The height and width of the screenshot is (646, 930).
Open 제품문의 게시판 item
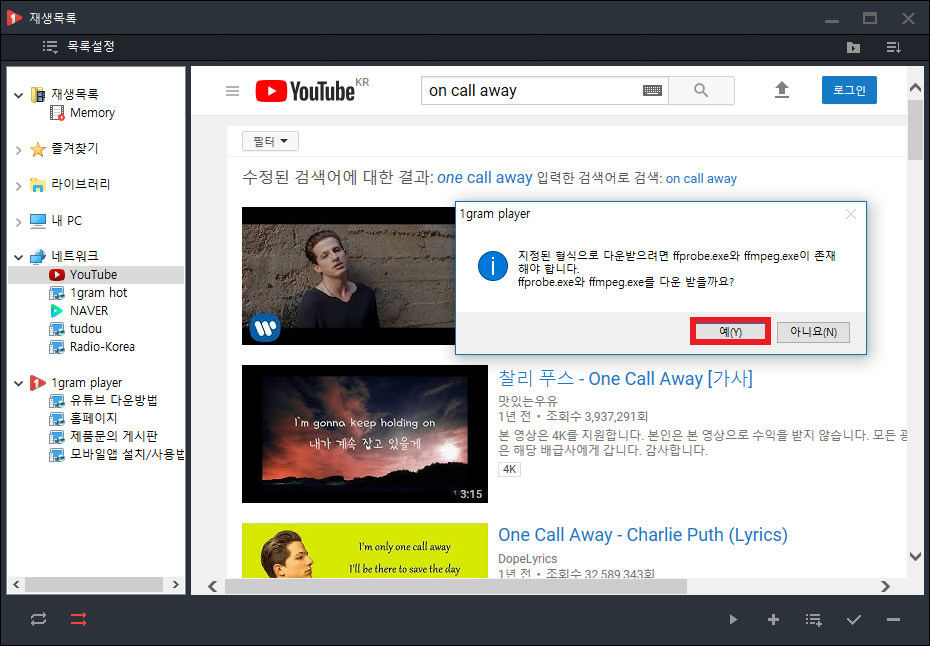coord(113,437)
